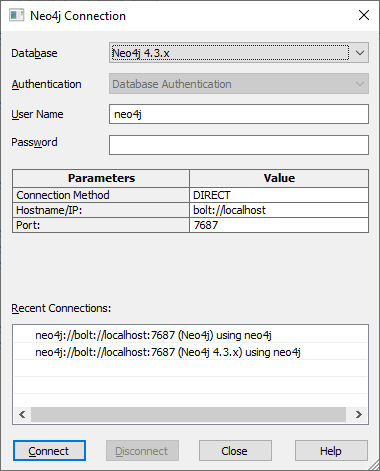Click the Value column header
The width and height of the screenshot is (380, 471).
279,178
